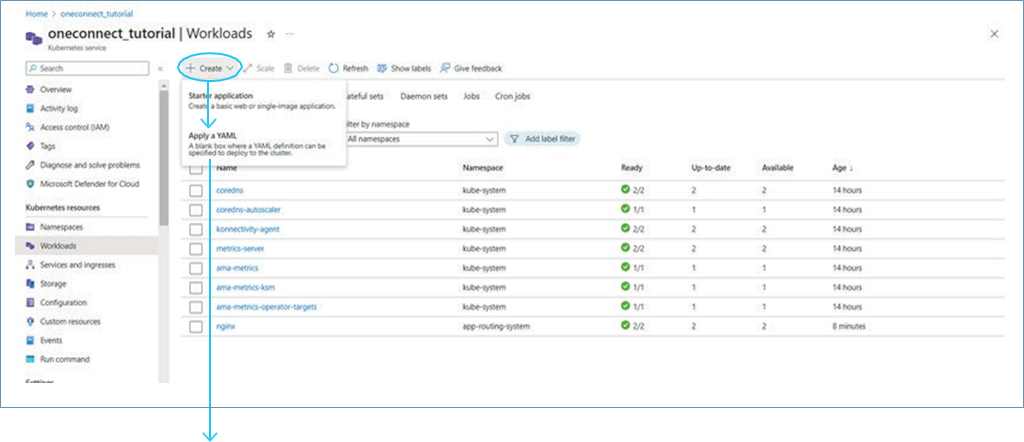The width and height of the screenshot is (1024, 442).
Task: Open the coredns workload link
Action: click(x=229, y=191)
